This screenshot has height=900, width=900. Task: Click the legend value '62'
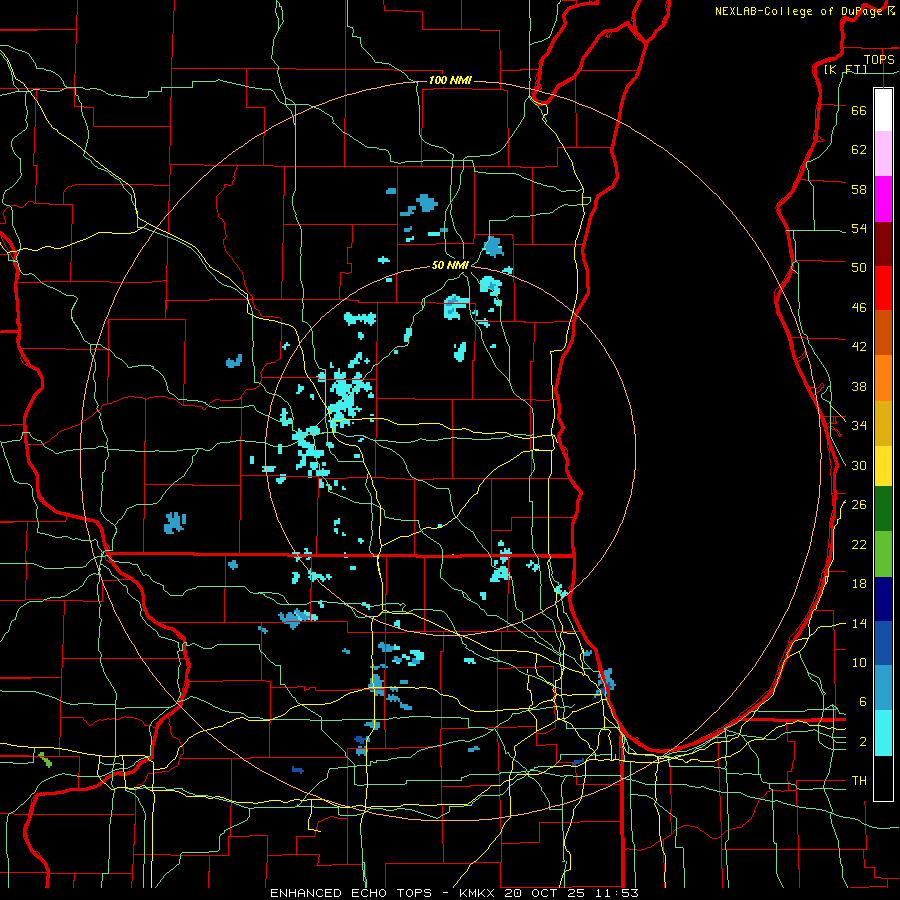[x=859, y=150]
